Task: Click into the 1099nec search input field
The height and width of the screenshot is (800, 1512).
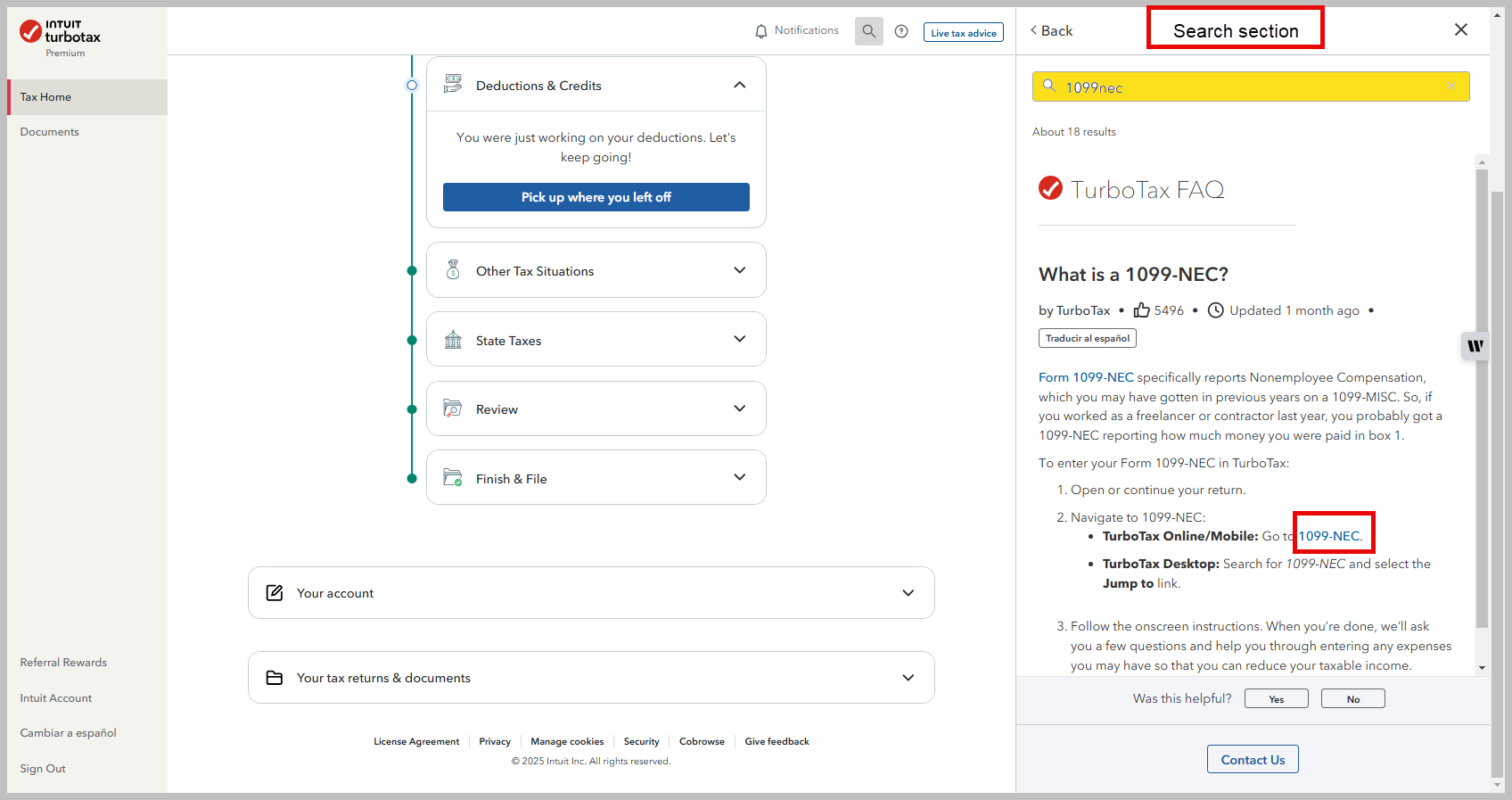Action: click(1248, 87)
